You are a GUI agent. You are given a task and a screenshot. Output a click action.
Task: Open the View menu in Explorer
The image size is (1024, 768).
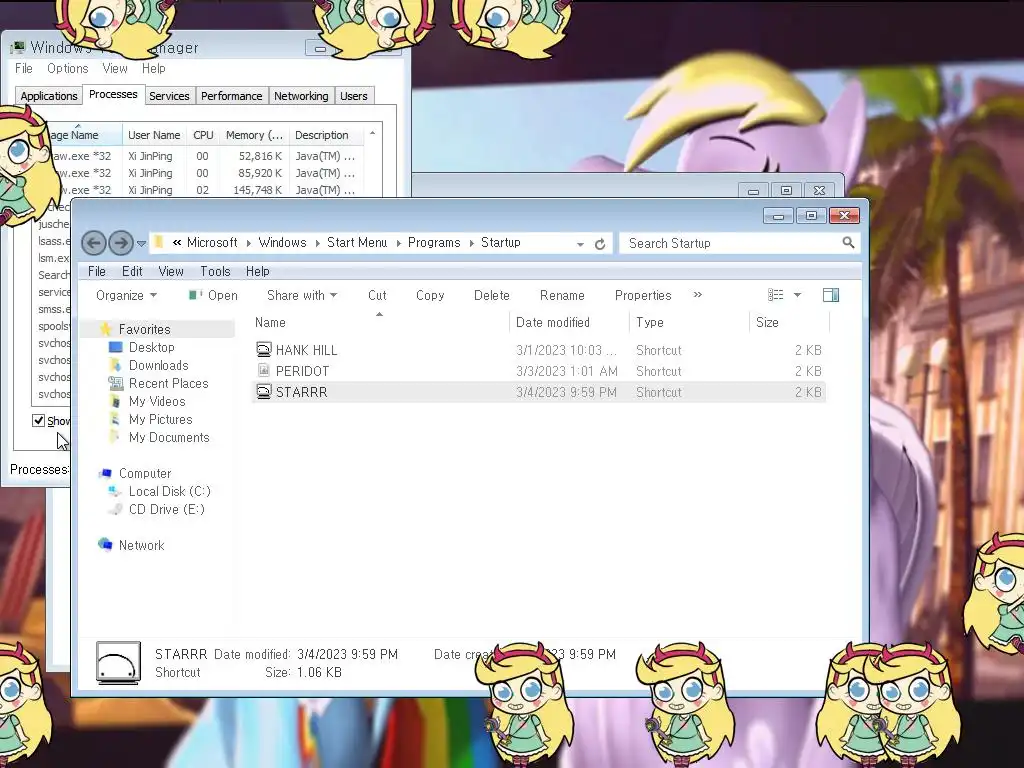[x=170, y=271]
